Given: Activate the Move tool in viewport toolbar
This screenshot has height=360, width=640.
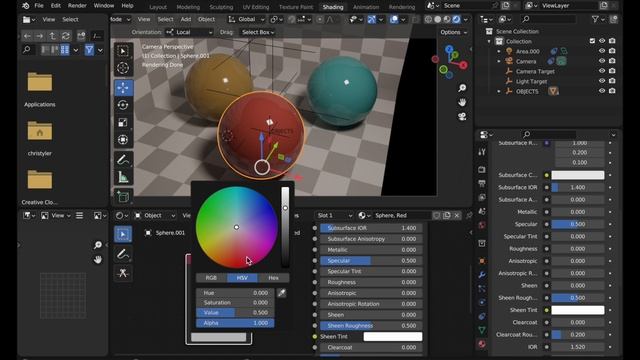Looking at the screenshot, I should point(123,87).
